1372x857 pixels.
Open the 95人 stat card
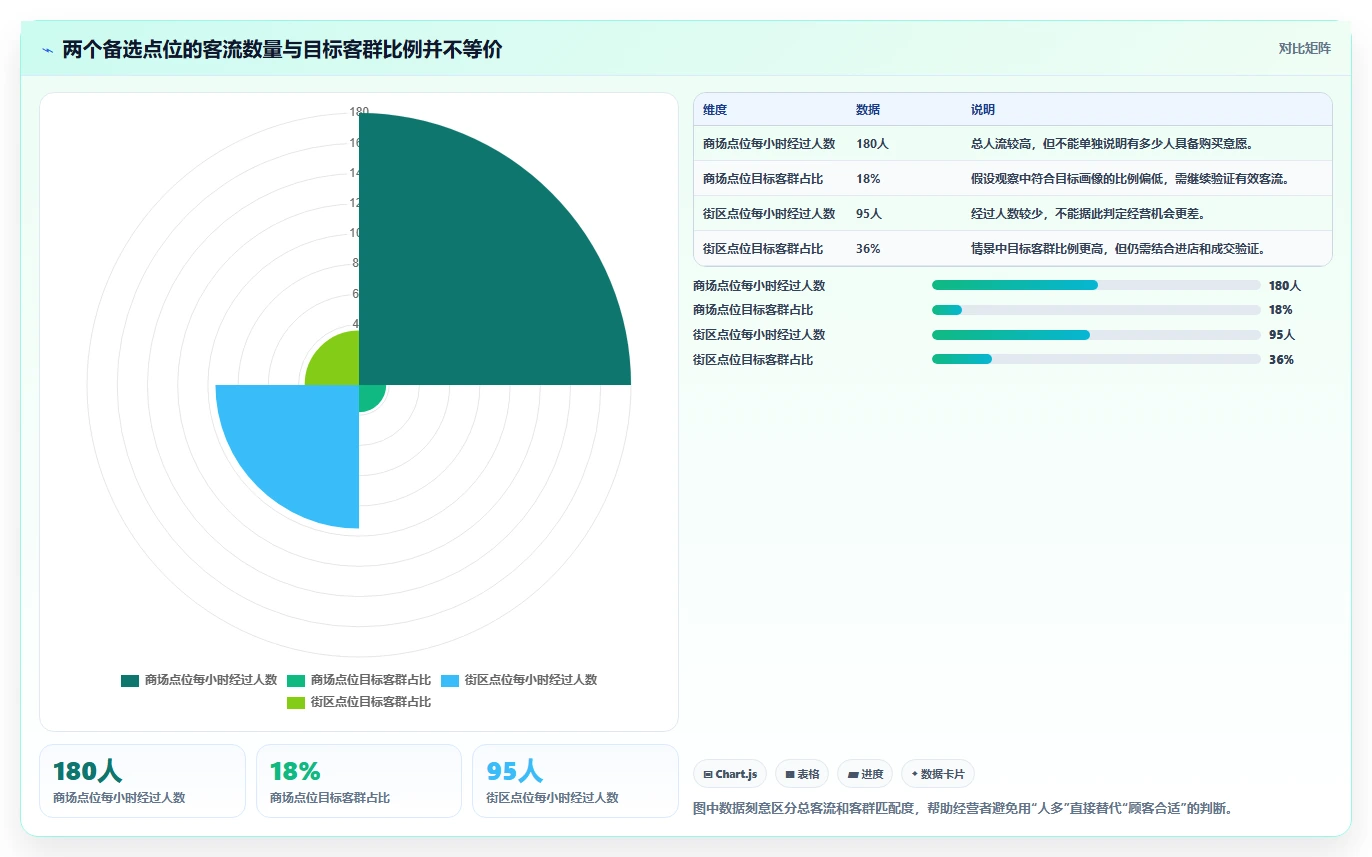(x=575, y=781)
